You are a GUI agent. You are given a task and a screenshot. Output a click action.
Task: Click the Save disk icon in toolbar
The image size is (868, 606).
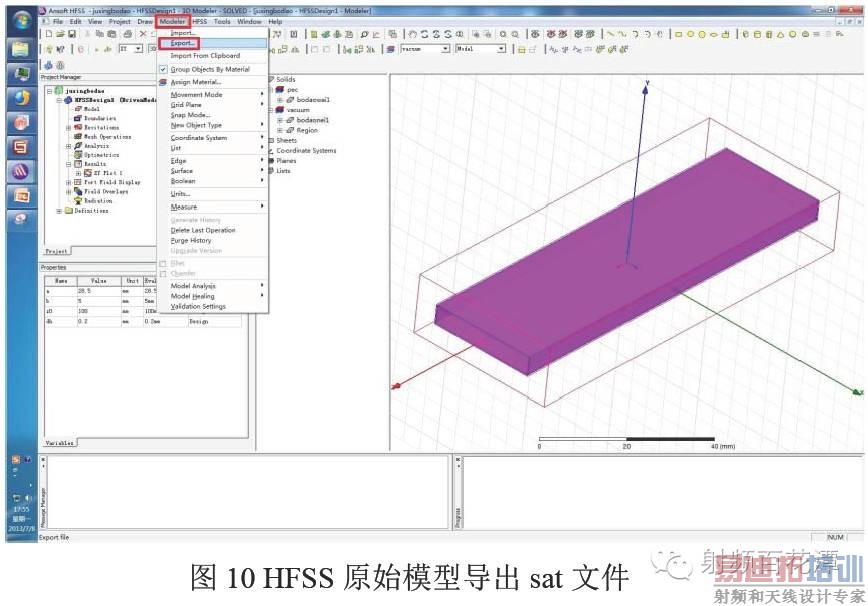tap(71, 34)
